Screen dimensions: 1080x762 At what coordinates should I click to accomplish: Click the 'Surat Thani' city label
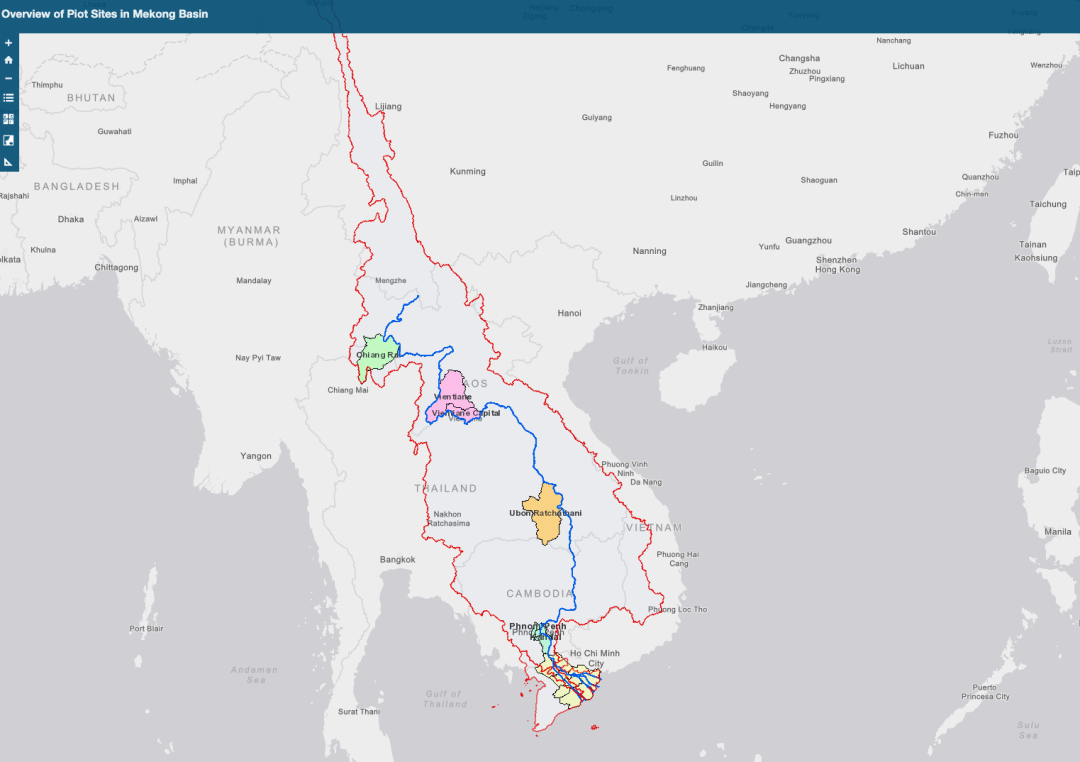pos(359,711)
